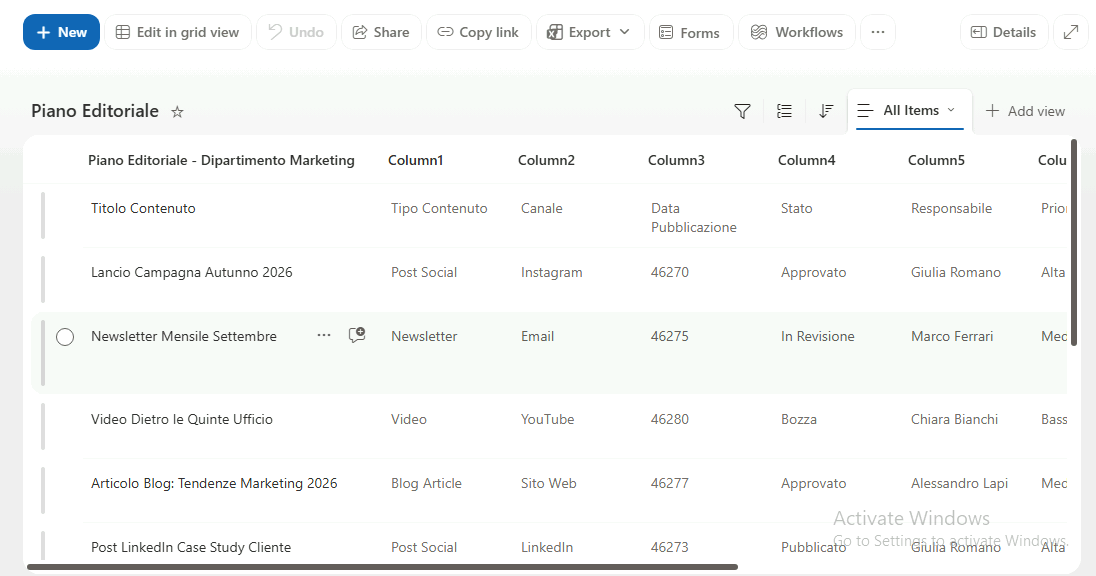Open item Lancio Campagna Autunno 2026
The width and height of the screenshot is (1096, 576).
coord(192,273)
